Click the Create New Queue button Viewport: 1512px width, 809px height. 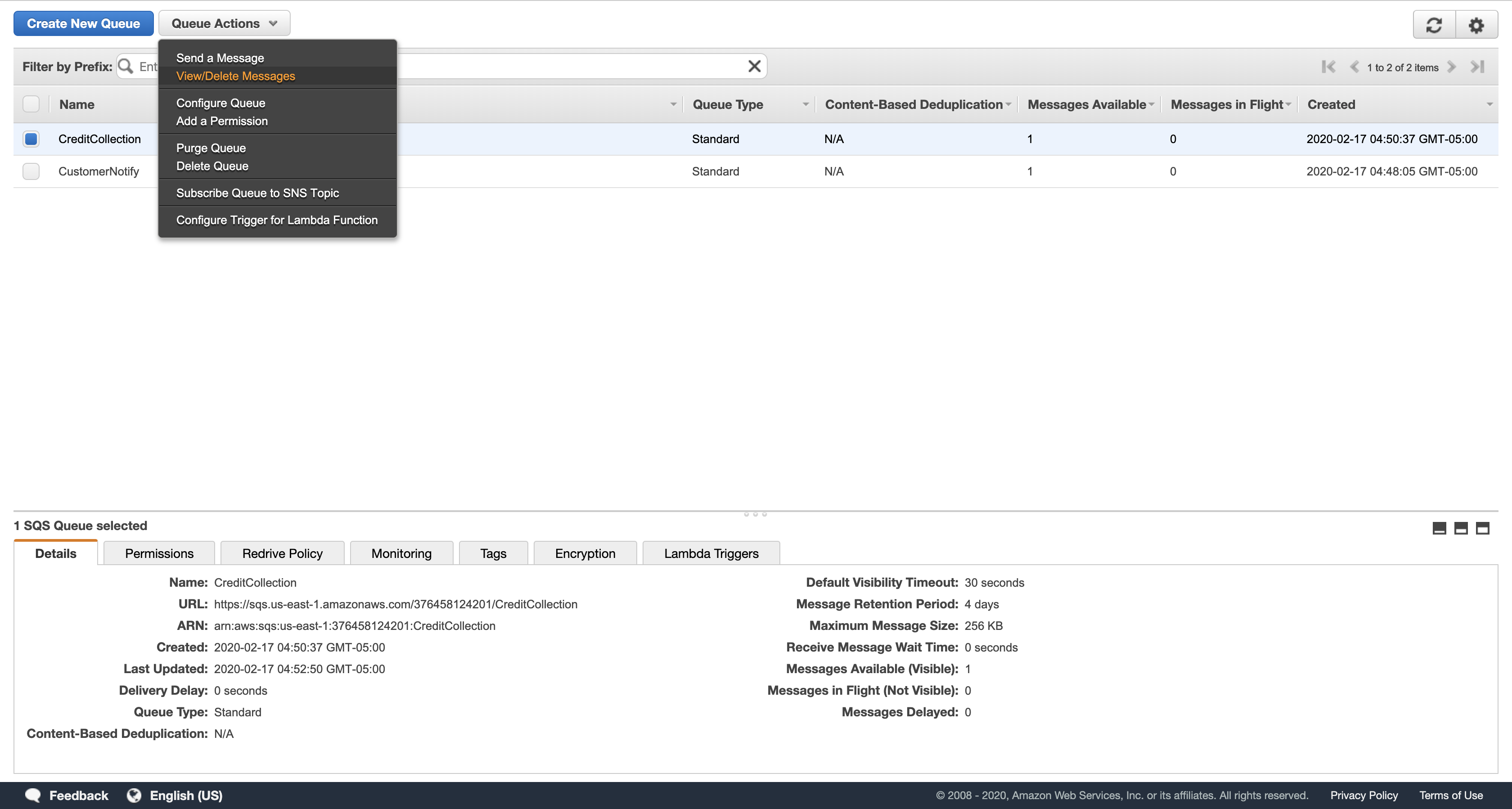coord(83,23)
